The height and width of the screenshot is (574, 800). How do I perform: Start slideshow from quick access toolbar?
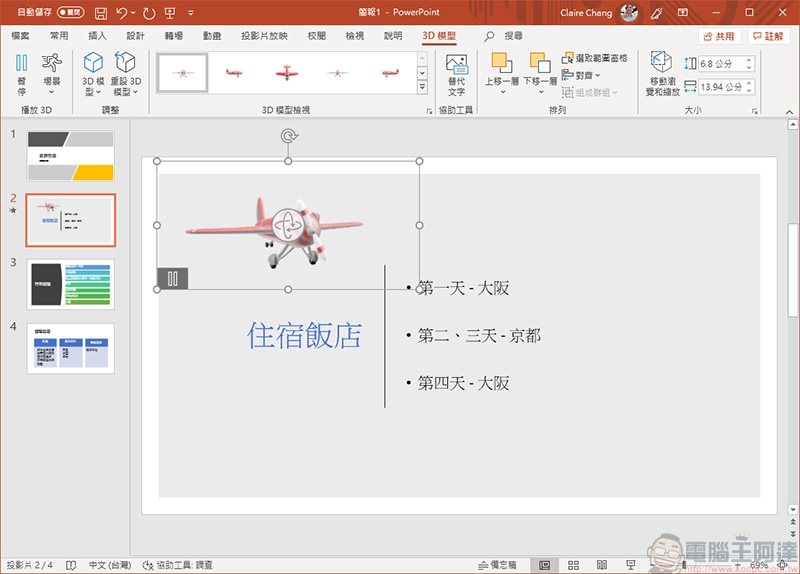[x=170, y=13]
